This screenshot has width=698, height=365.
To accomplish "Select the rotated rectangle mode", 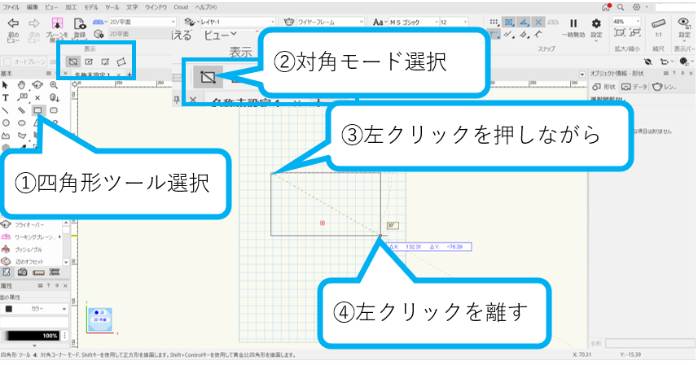I will coord(121,62).
